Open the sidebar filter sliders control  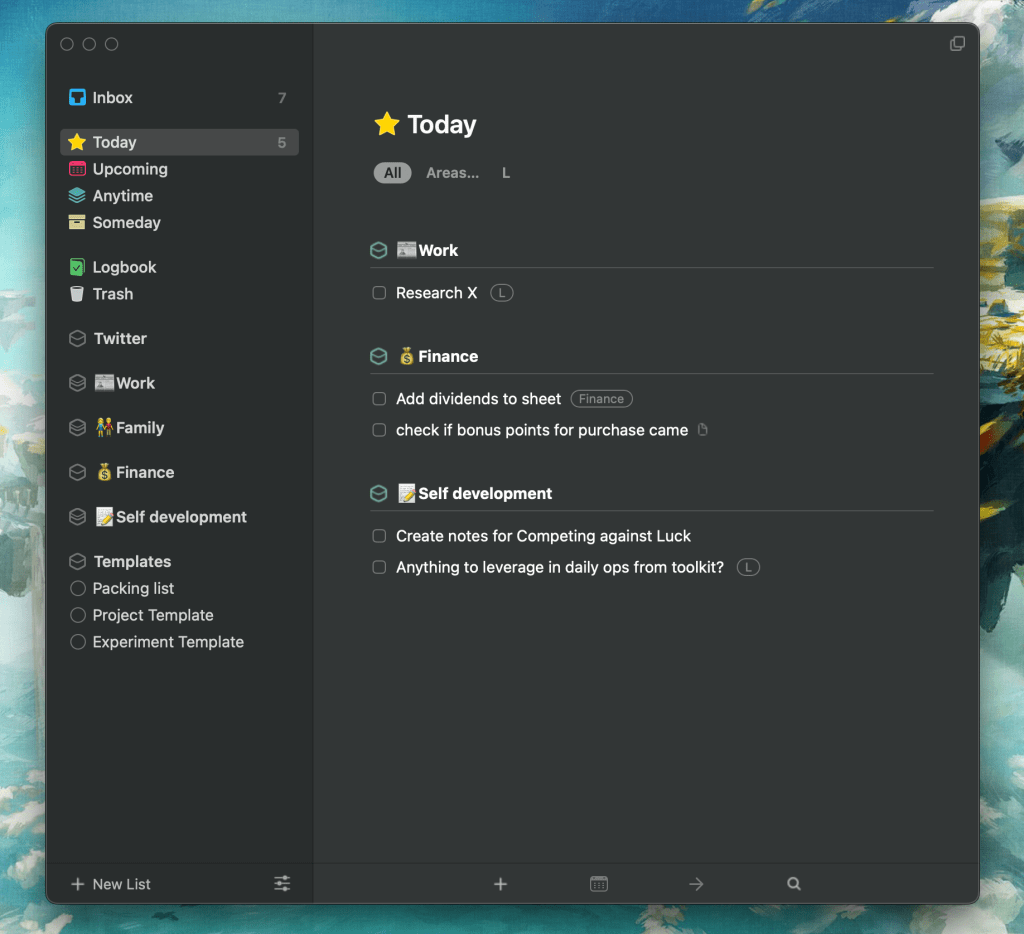(x=281, y=884)
